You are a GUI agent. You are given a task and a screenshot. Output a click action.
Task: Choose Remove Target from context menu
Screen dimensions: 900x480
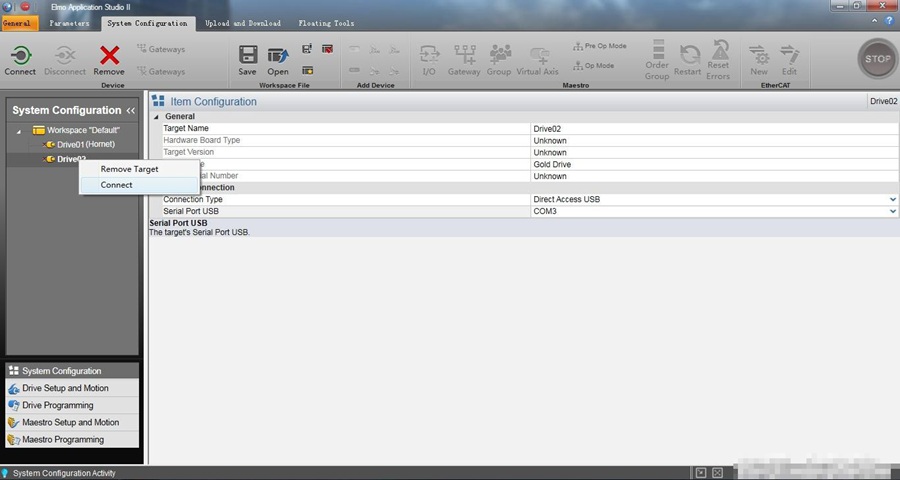129,169
